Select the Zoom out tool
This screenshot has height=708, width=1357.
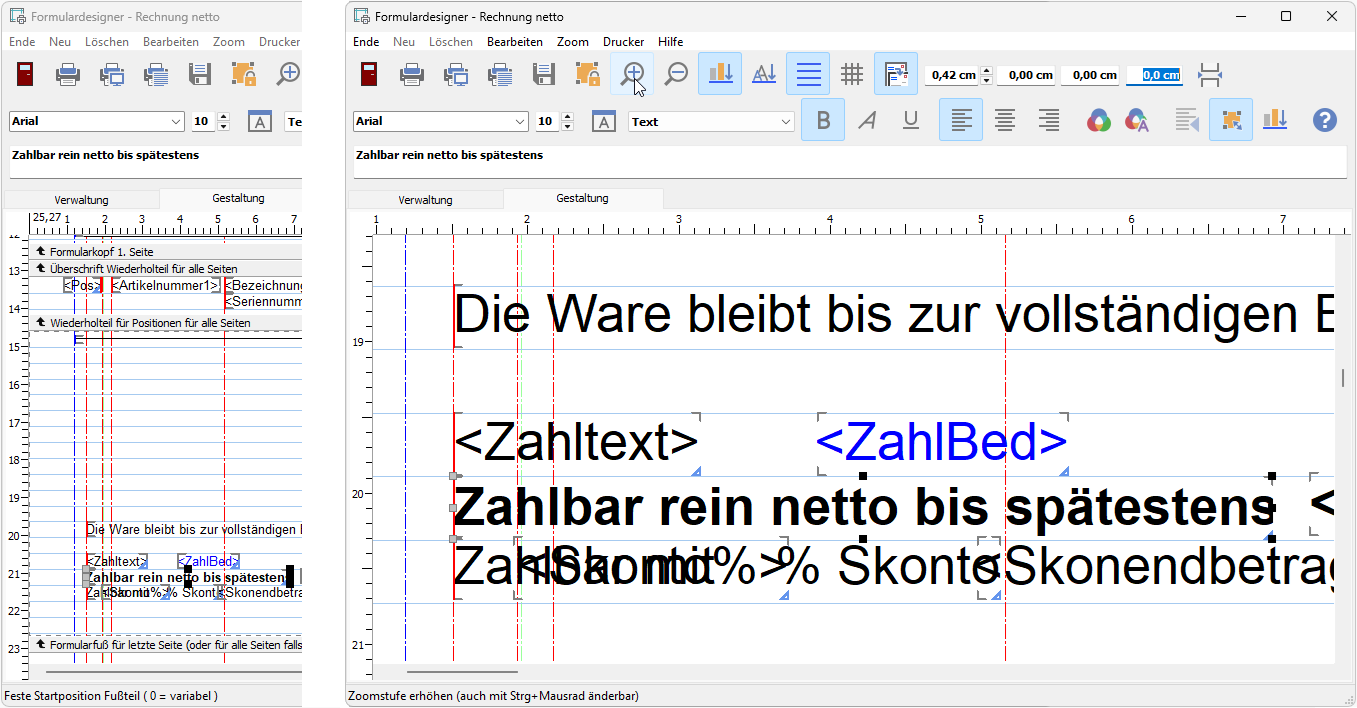[675, 74]
